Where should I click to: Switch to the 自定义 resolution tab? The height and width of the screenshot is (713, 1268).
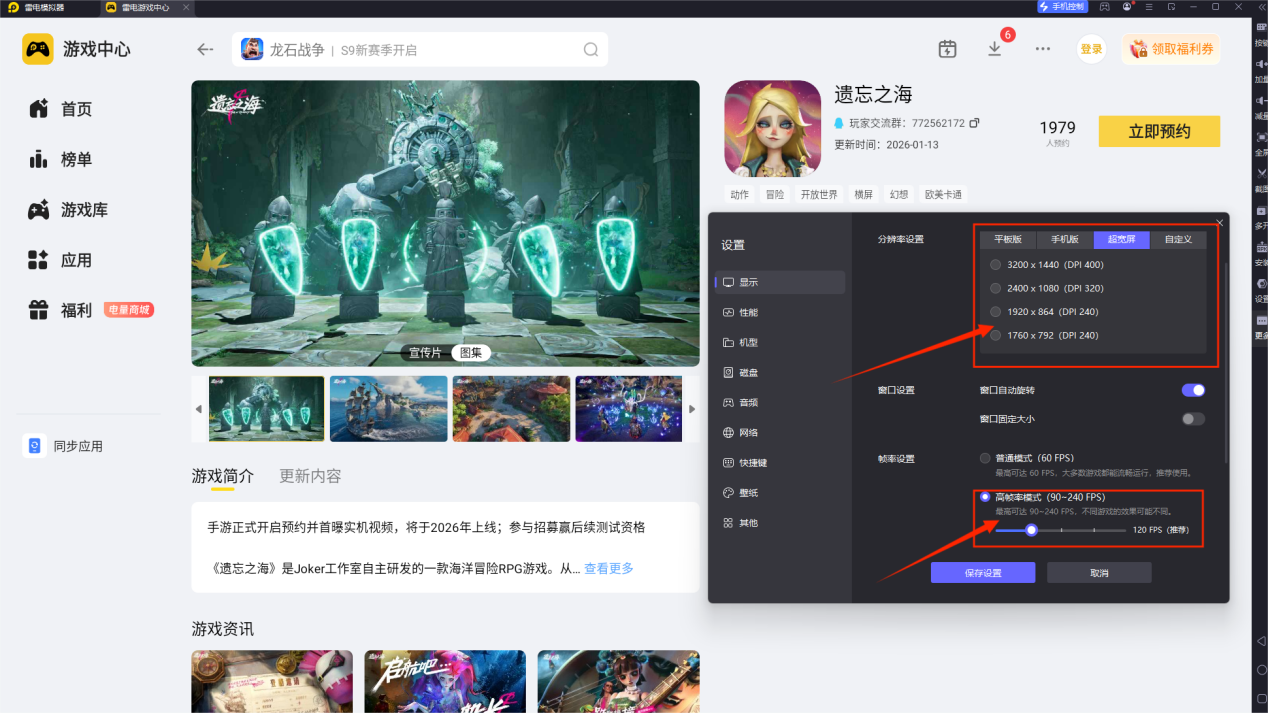[x=1178, y=240]
